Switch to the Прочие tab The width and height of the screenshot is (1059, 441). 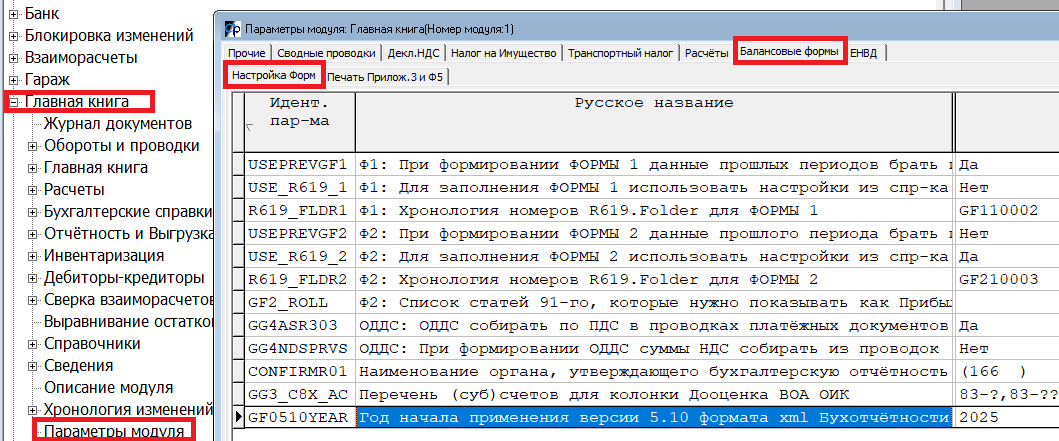coord(246,53)
